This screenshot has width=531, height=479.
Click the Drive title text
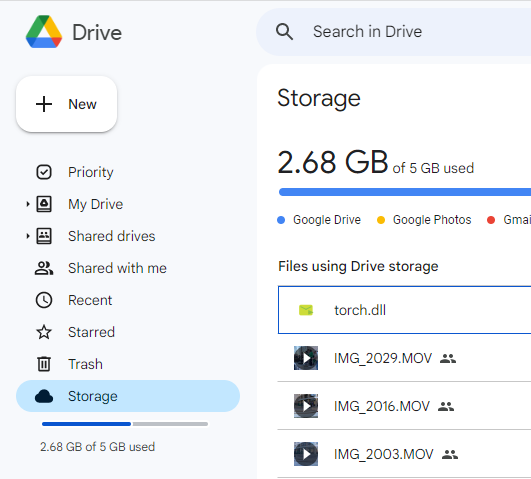click(97, 33)
